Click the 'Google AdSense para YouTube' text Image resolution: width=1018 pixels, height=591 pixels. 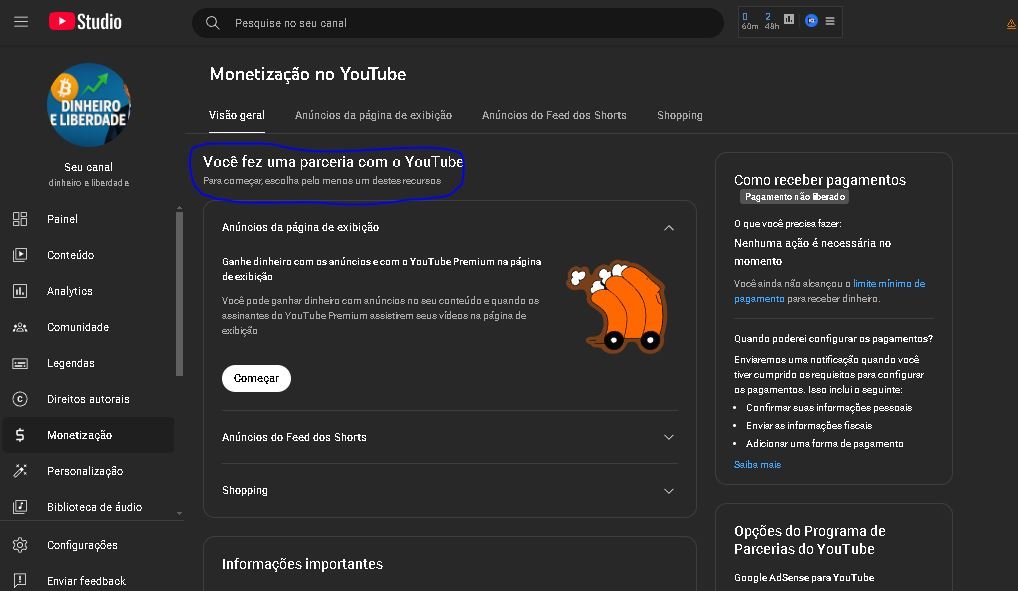click(x=804, y=577)
